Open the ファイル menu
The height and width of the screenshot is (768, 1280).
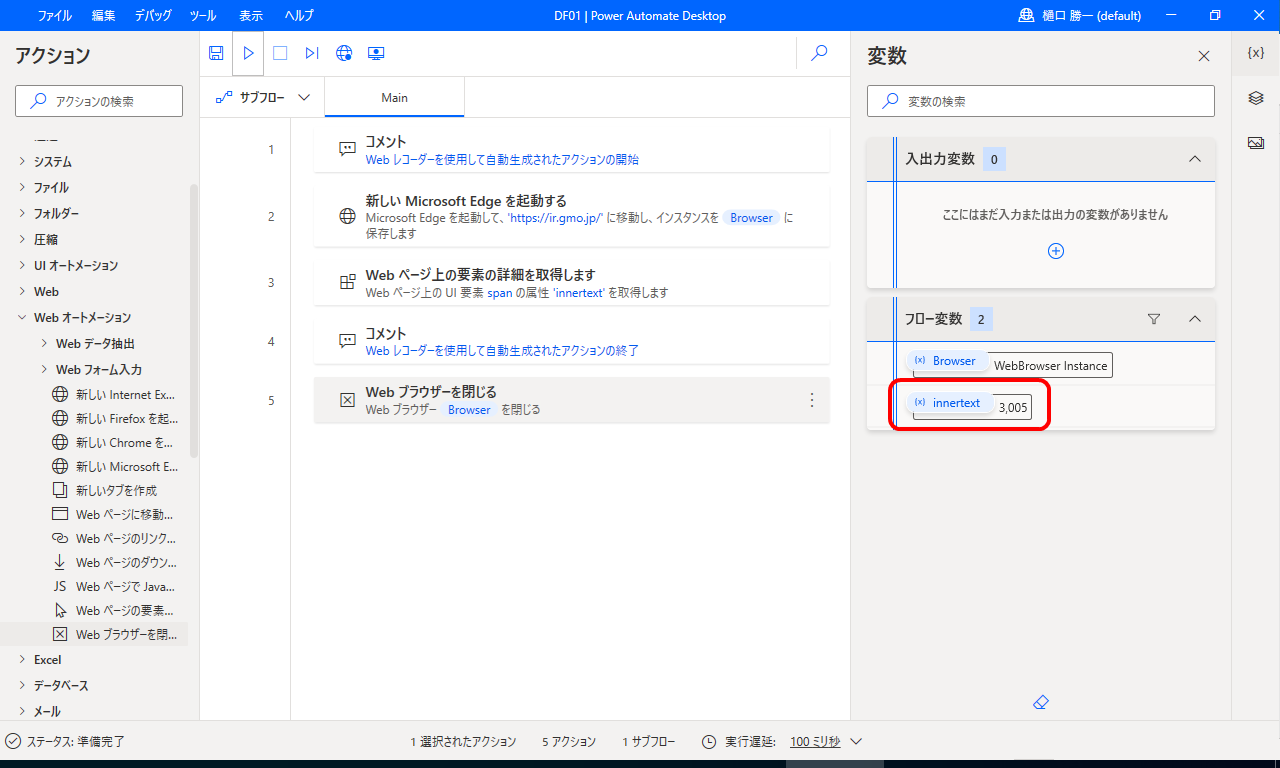(55, 16)
